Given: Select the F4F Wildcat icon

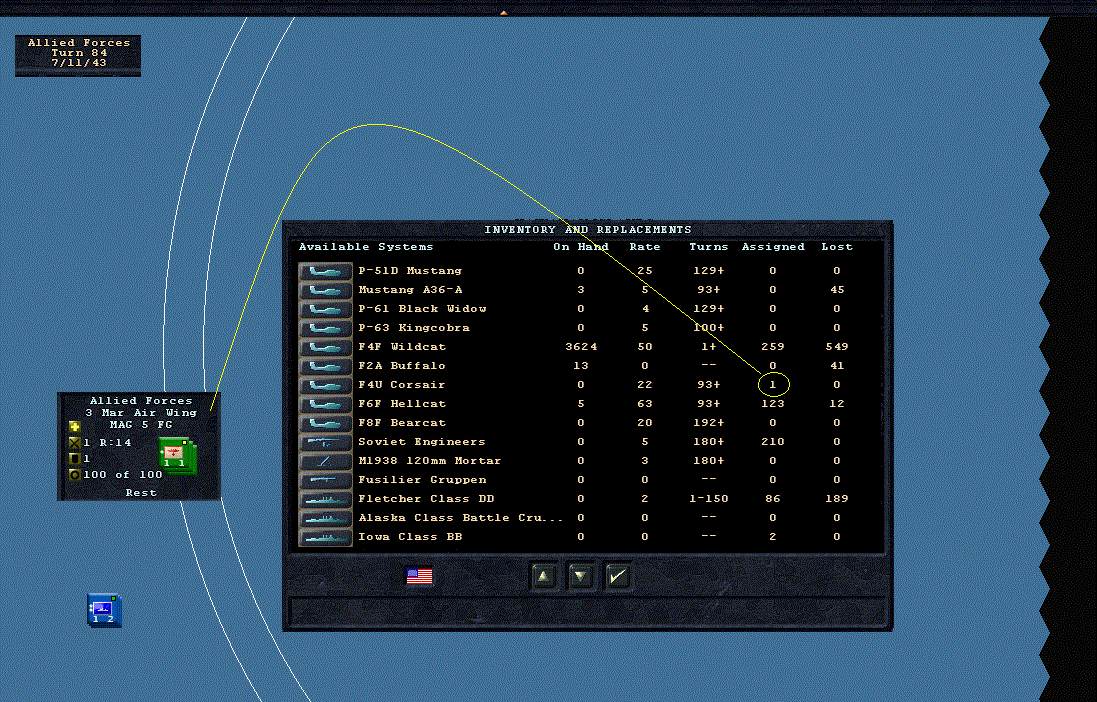Looking at the screenshot, I should [325, 346].
